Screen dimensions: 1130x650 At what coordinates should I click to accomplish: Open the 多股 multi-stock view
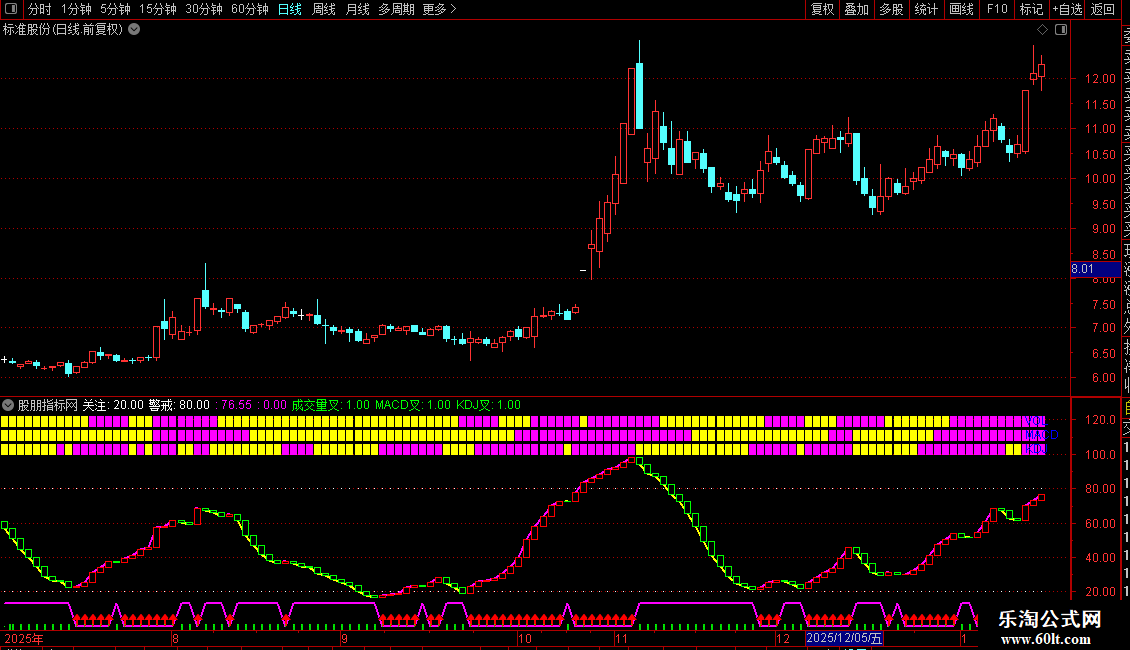coord(891,9)
